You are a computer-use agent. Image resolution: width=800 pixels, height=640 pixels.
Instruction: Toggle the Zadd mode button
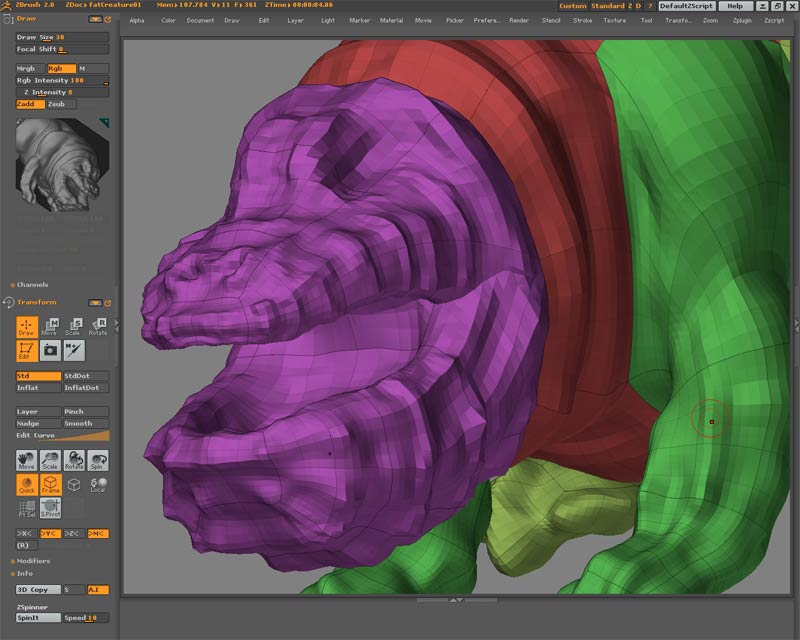point(29,104)
